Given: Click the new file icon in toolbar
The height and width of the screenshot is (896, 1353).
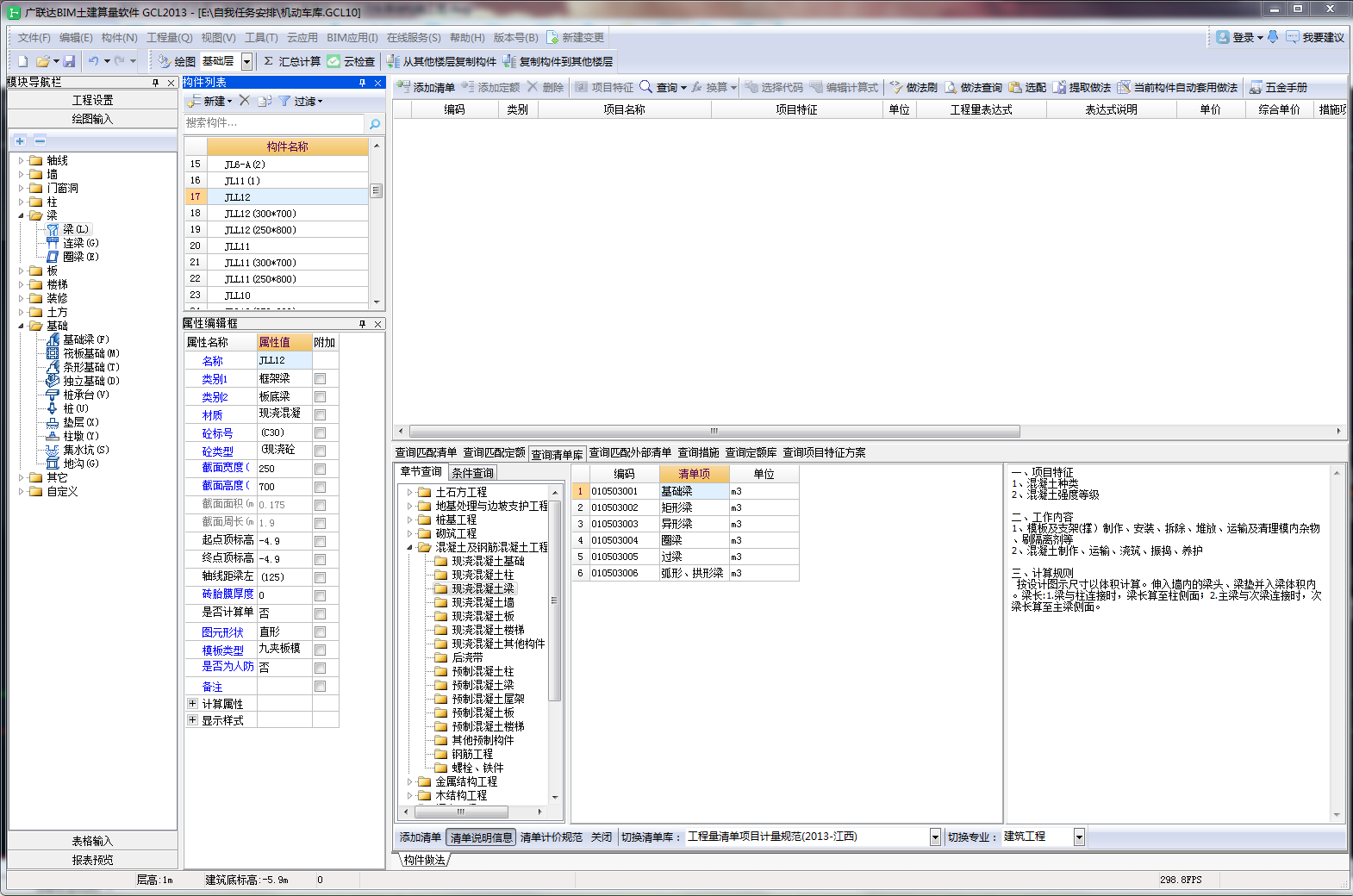Looking at the screenshot, I should [23, 61].
